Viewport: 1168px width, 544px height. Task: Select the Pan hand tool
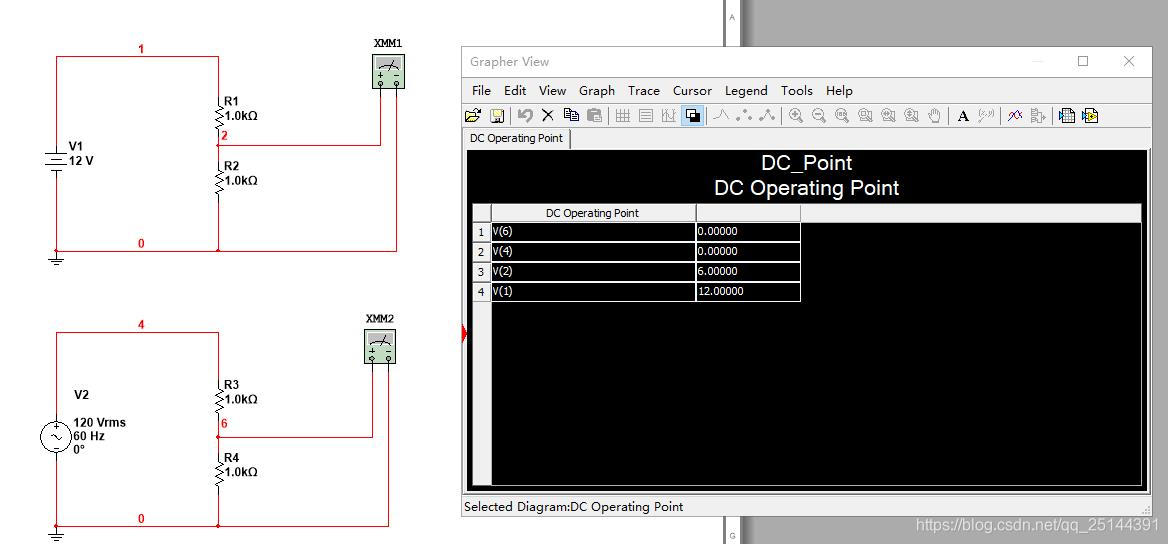pyautogui.click(x=934, y=116)
